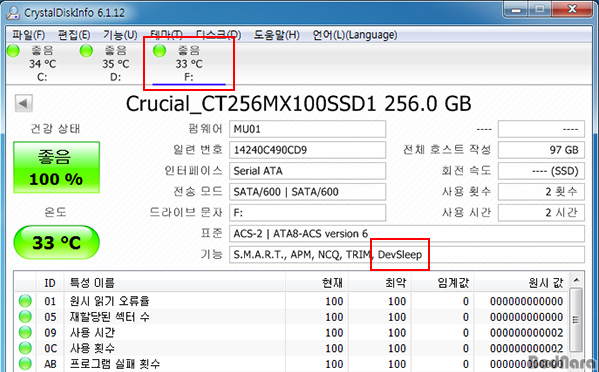The image size is (599, 372).
Task: Click the power on hours 2 시간 field
Action: [541, 213]
